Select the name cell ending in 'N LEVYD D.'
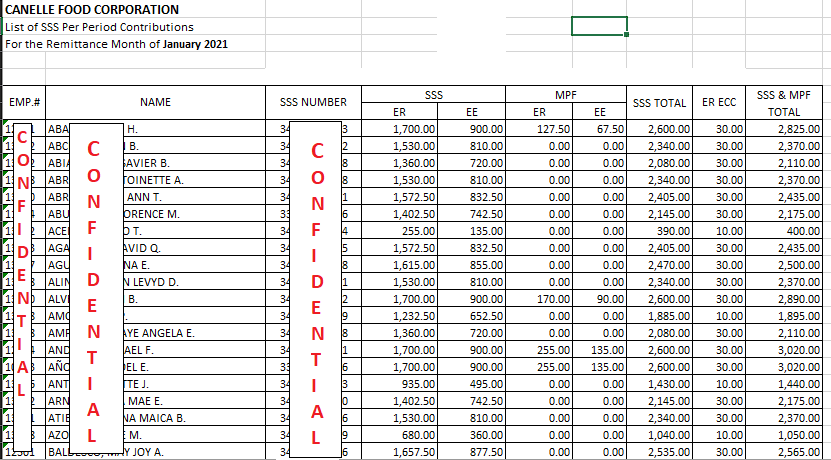 [155, 282]
